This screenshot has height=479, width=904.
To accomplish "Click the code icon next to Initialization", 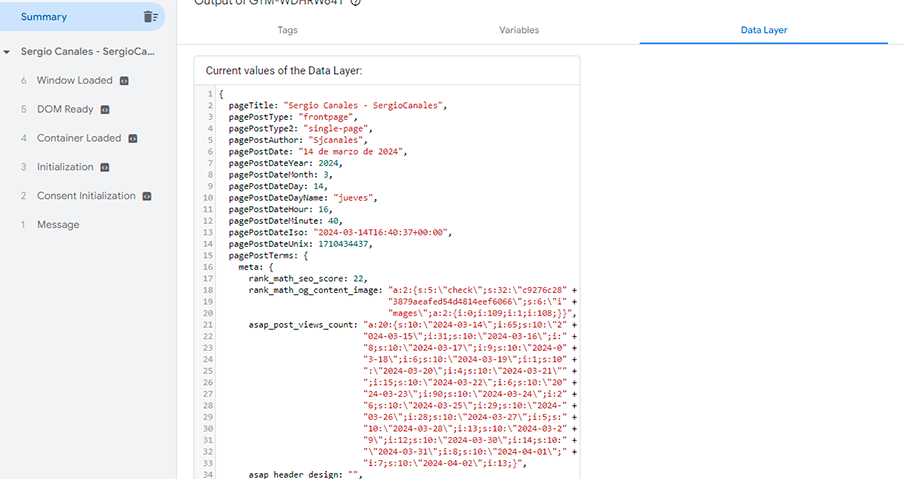I will [104, 167].
